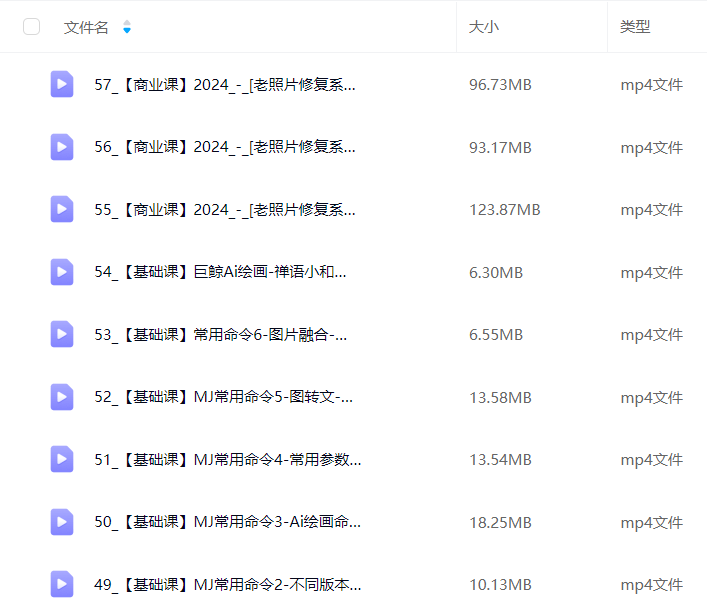Click the video icon for file 50_

tap(62, 522)
